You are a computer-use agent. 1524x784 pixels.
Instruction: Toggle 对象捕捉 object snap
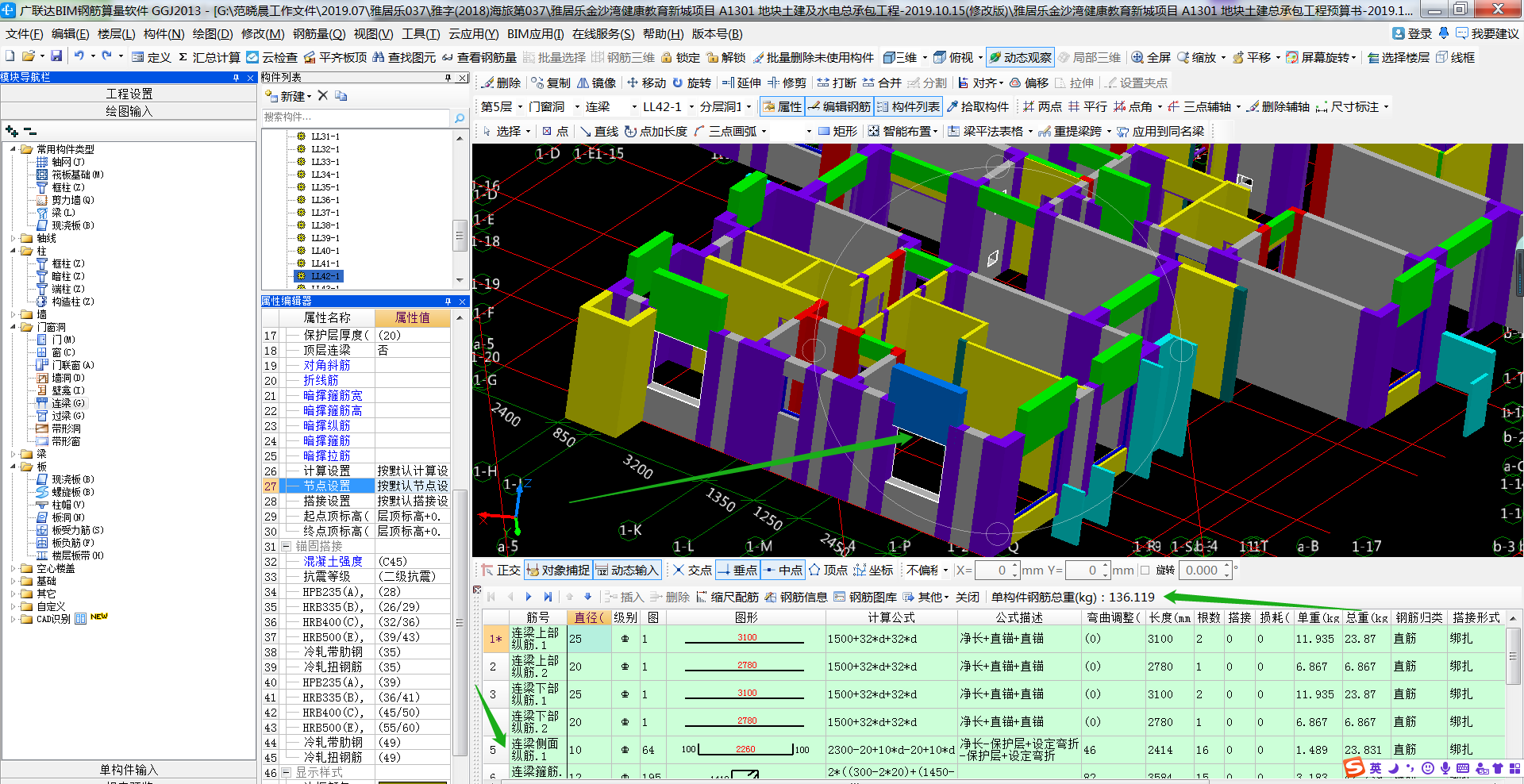click(558, 570)
